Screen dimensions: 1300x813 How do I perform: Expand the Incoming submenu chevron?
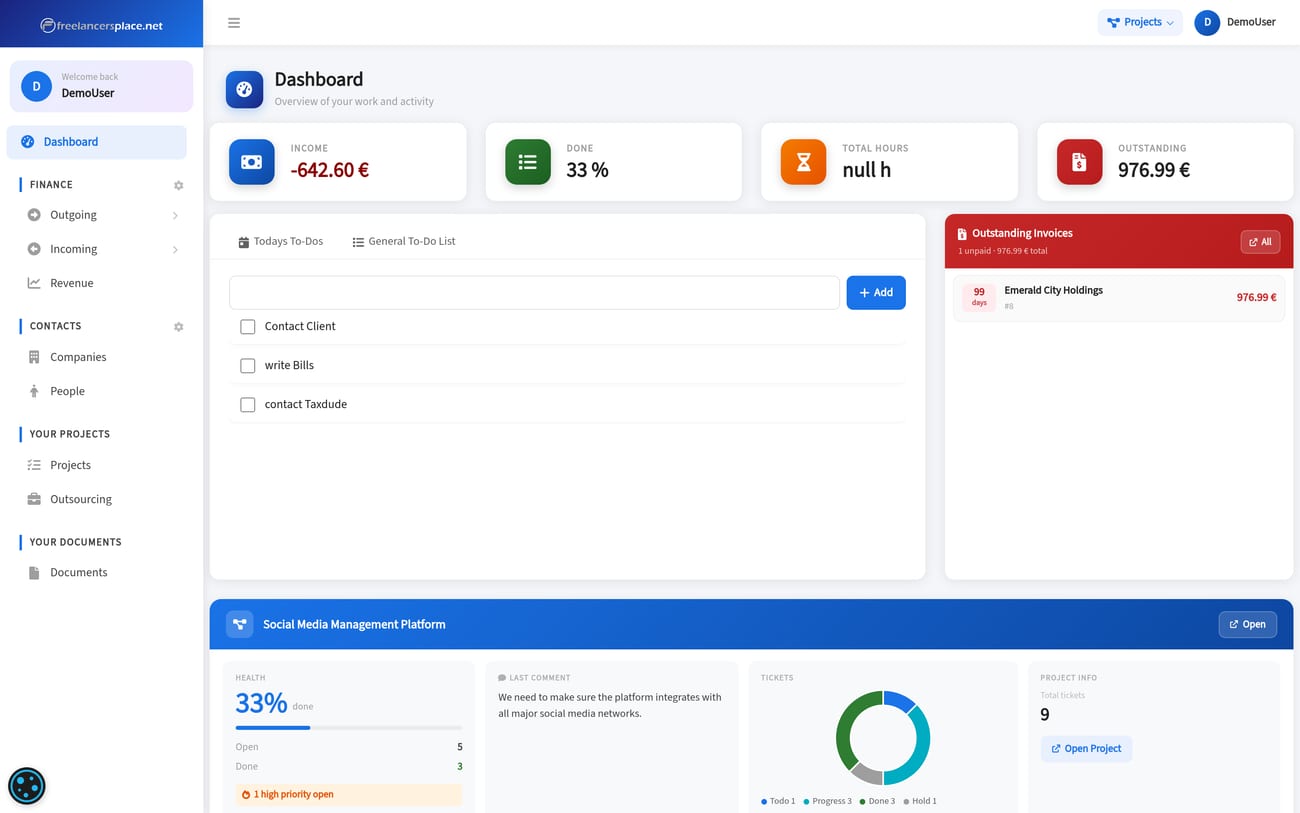click(175, 250)
